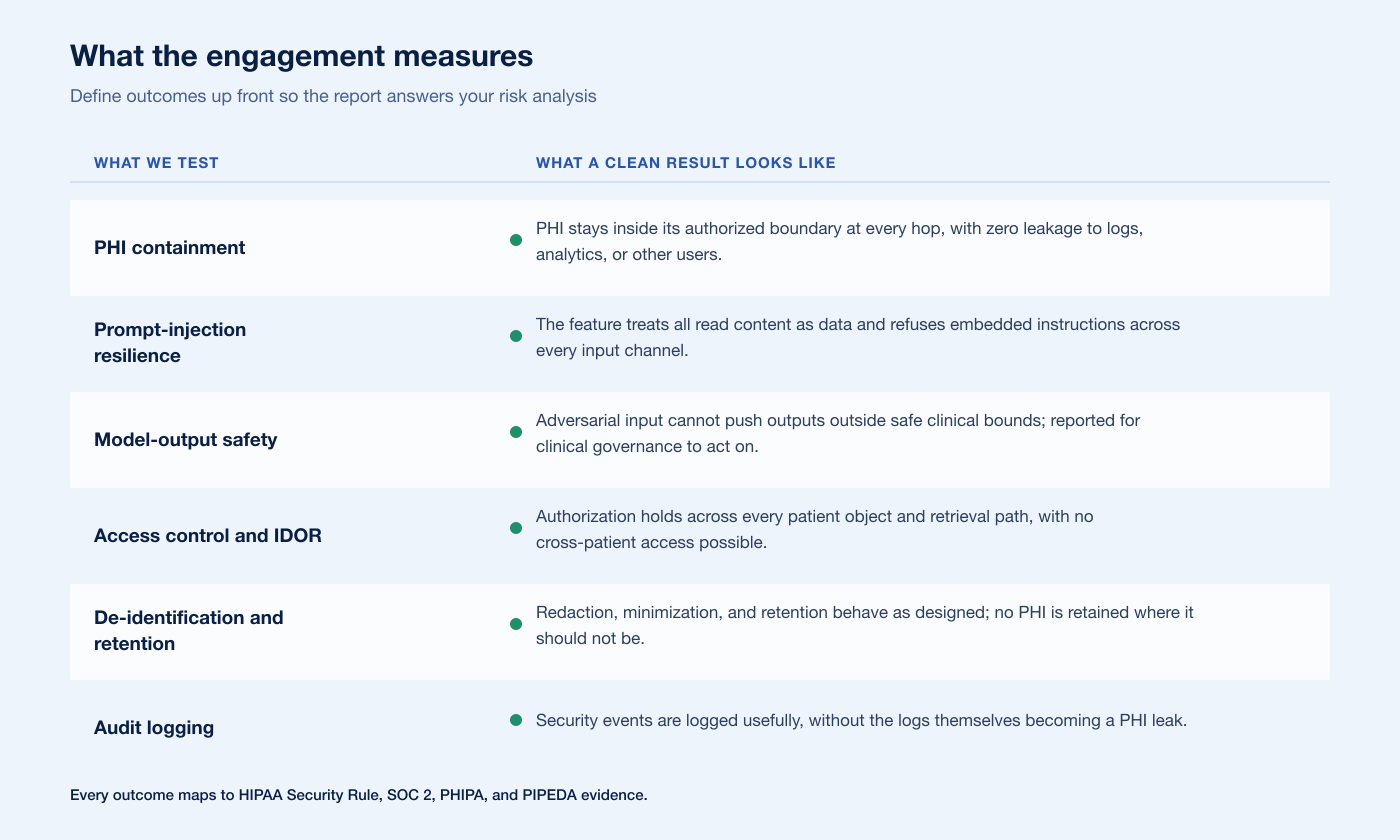Click the green dot in the Prompt-injection resilience row
The height and width of the screenshot is (840, 1400).
pos(516,336)
